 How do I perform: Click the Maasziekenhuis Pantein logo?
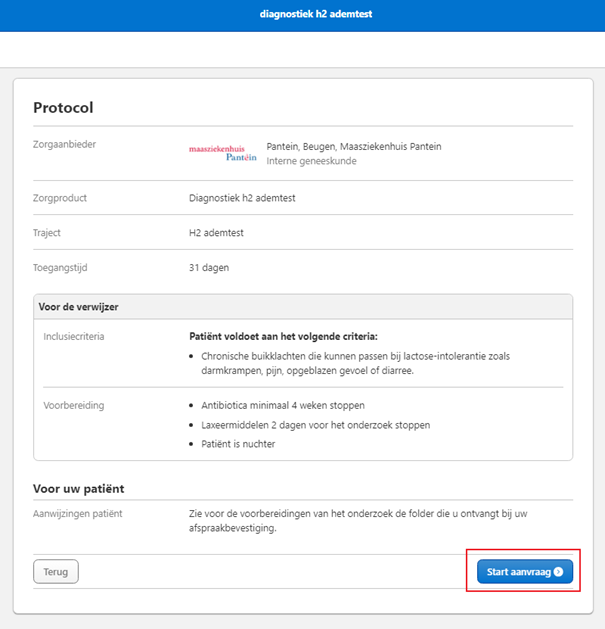click(x=222, y=152)
